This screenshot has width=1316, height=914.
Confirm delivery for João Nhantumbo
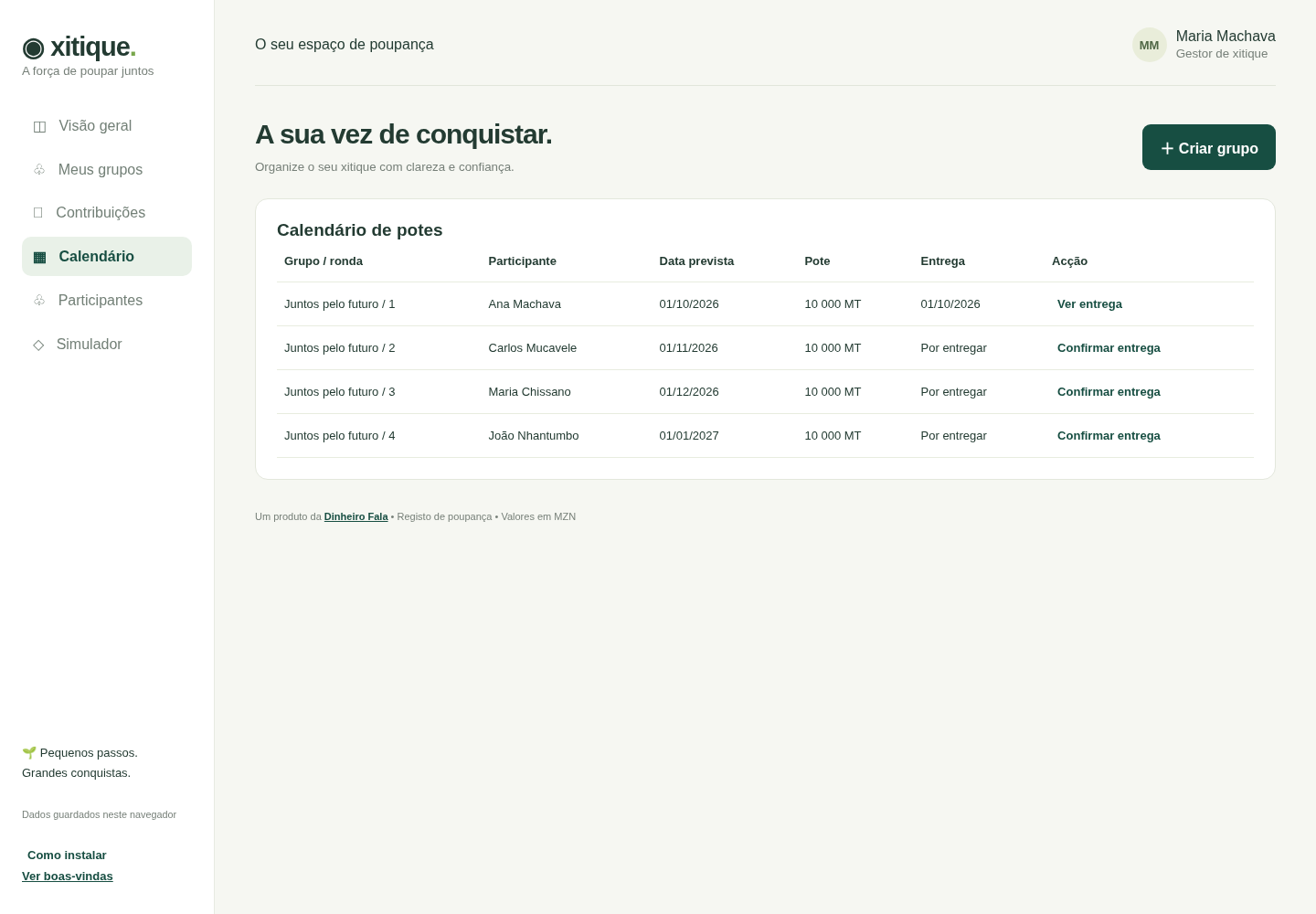[x=1109, y=436]
